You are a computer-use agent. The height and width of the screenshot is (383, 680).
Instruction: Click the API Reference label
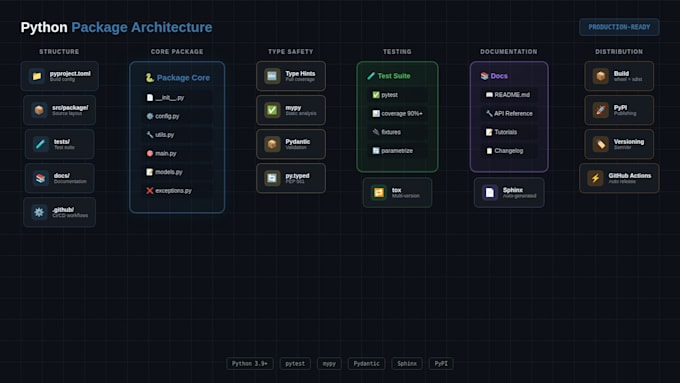click(513, 113)
